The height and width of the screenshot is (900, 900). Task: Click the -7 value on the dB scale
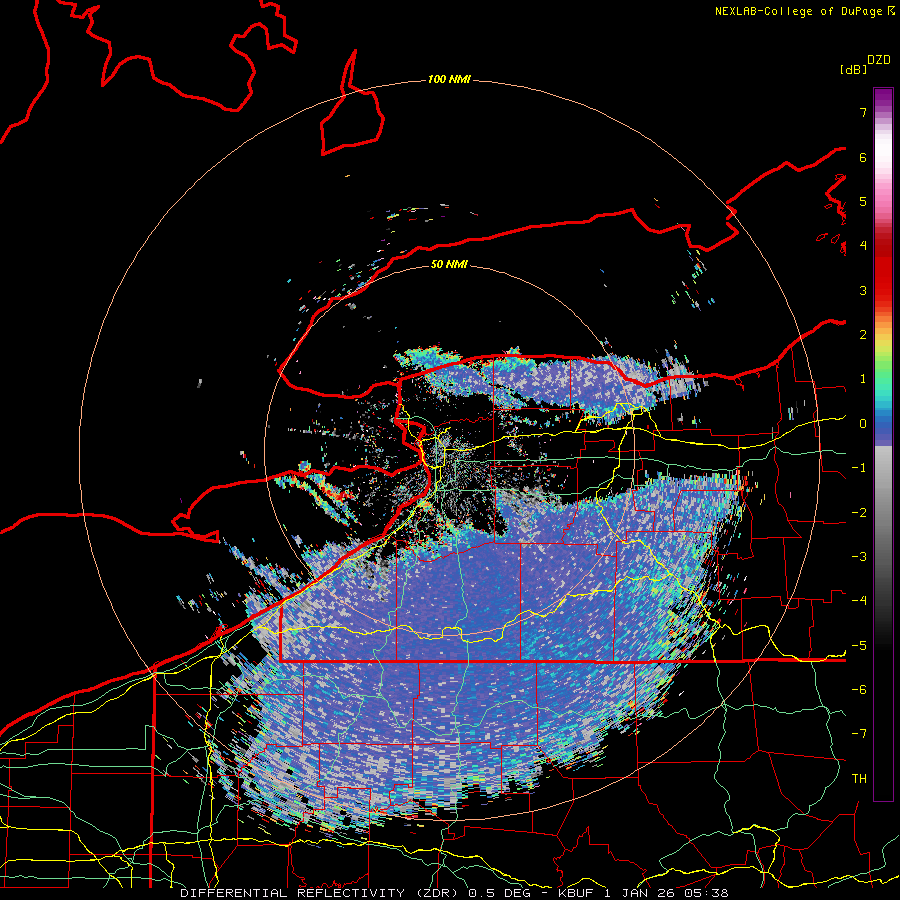[x=859, y=734]
